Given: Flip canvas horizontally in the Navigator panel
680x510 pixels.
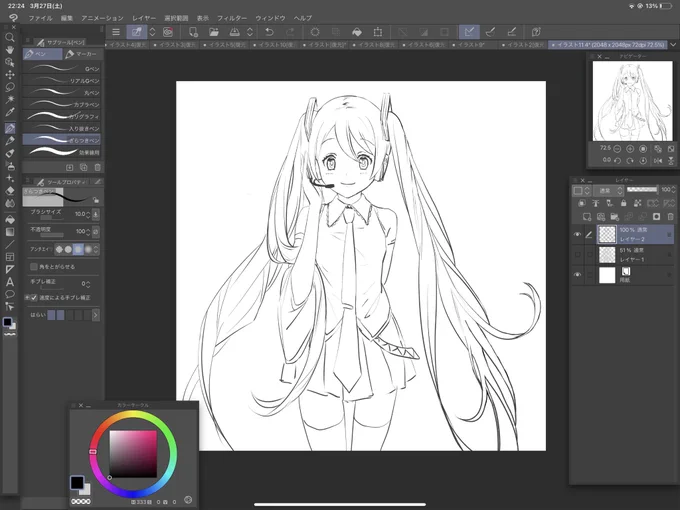Looking at the screenshot, I should point(658,160).
